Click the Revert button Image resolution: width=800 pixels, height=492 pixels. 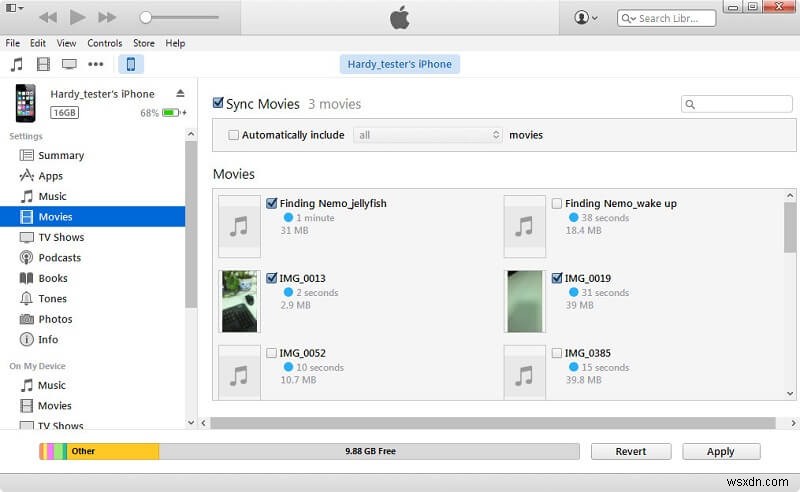[x=631, y=451]
